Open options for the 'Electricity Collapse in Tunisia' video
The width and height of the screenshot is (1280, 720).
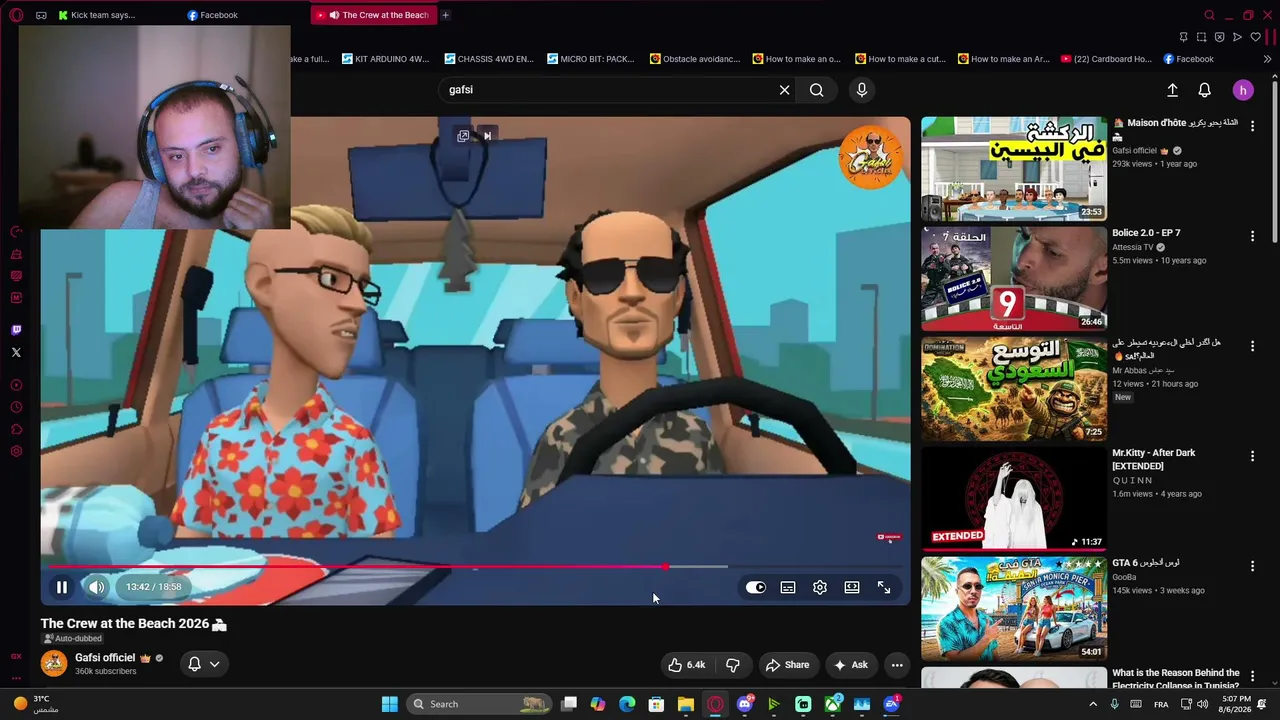click(1252, 676)
